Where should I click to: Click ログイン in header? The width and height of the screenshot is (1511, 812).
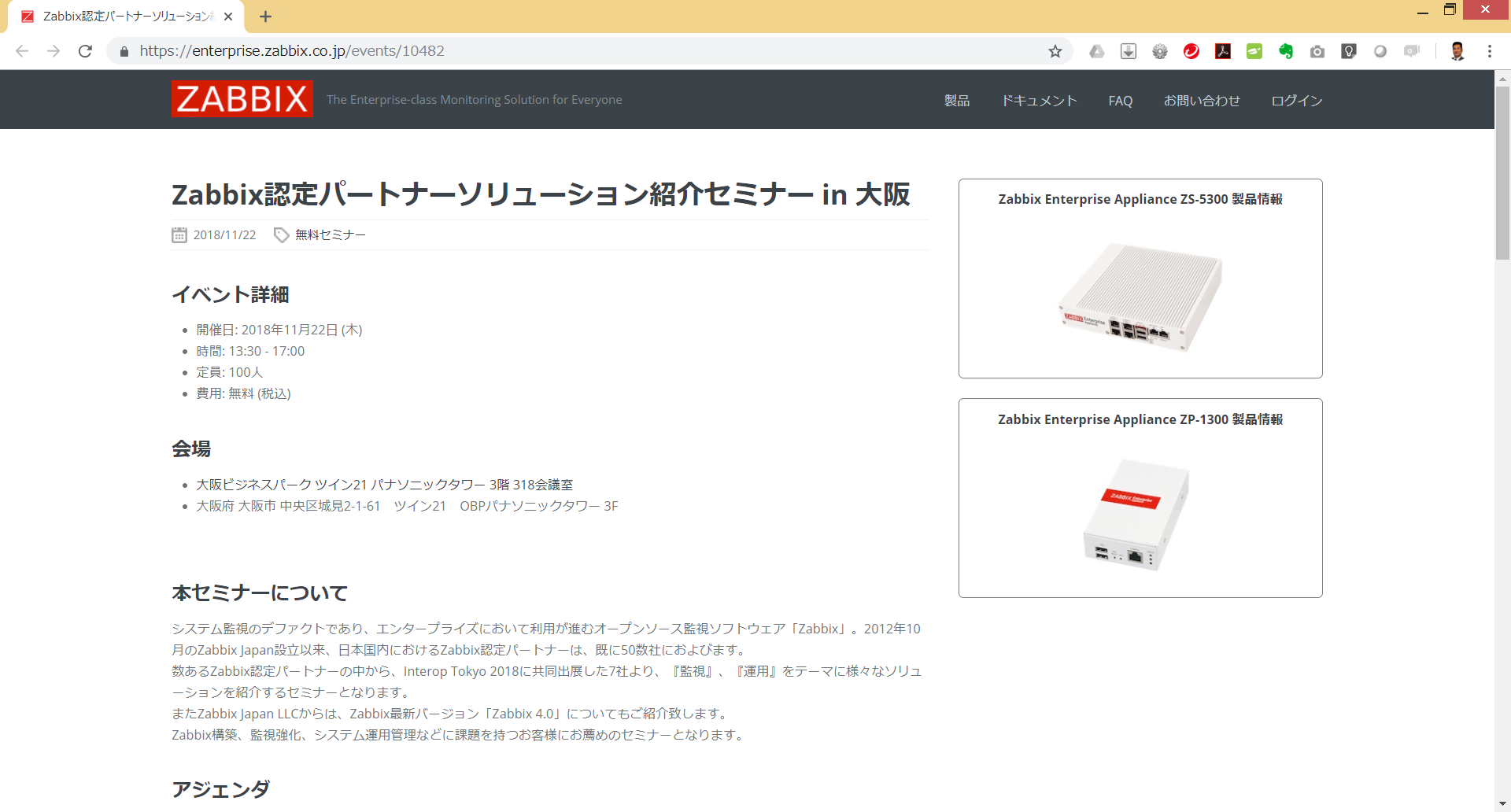pyautogui.click(x=1297, y=101)
